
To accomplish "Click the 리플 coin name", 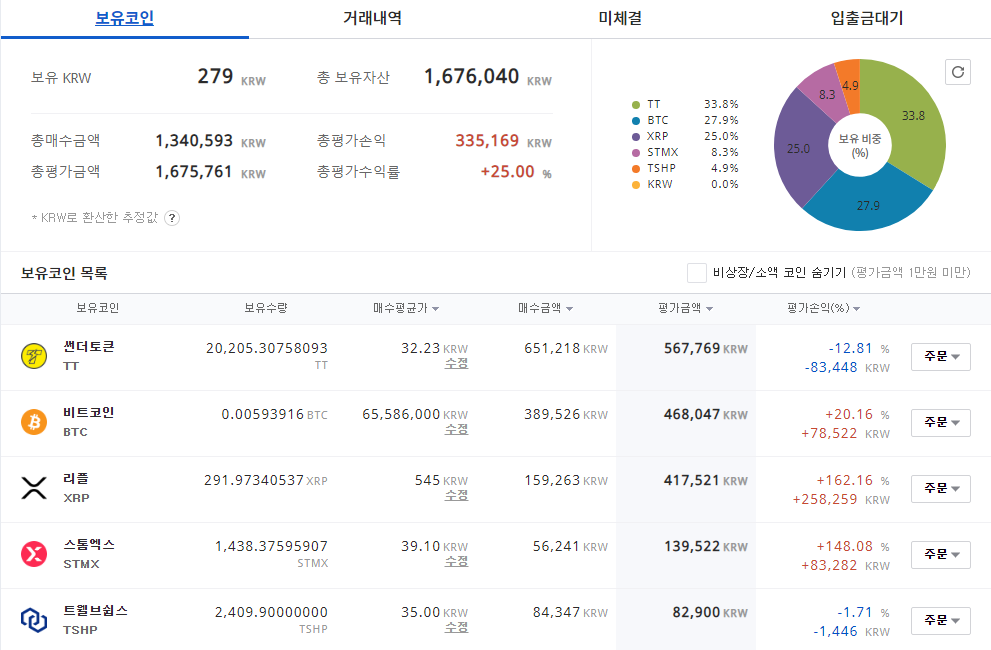I will tap(76, 479).
